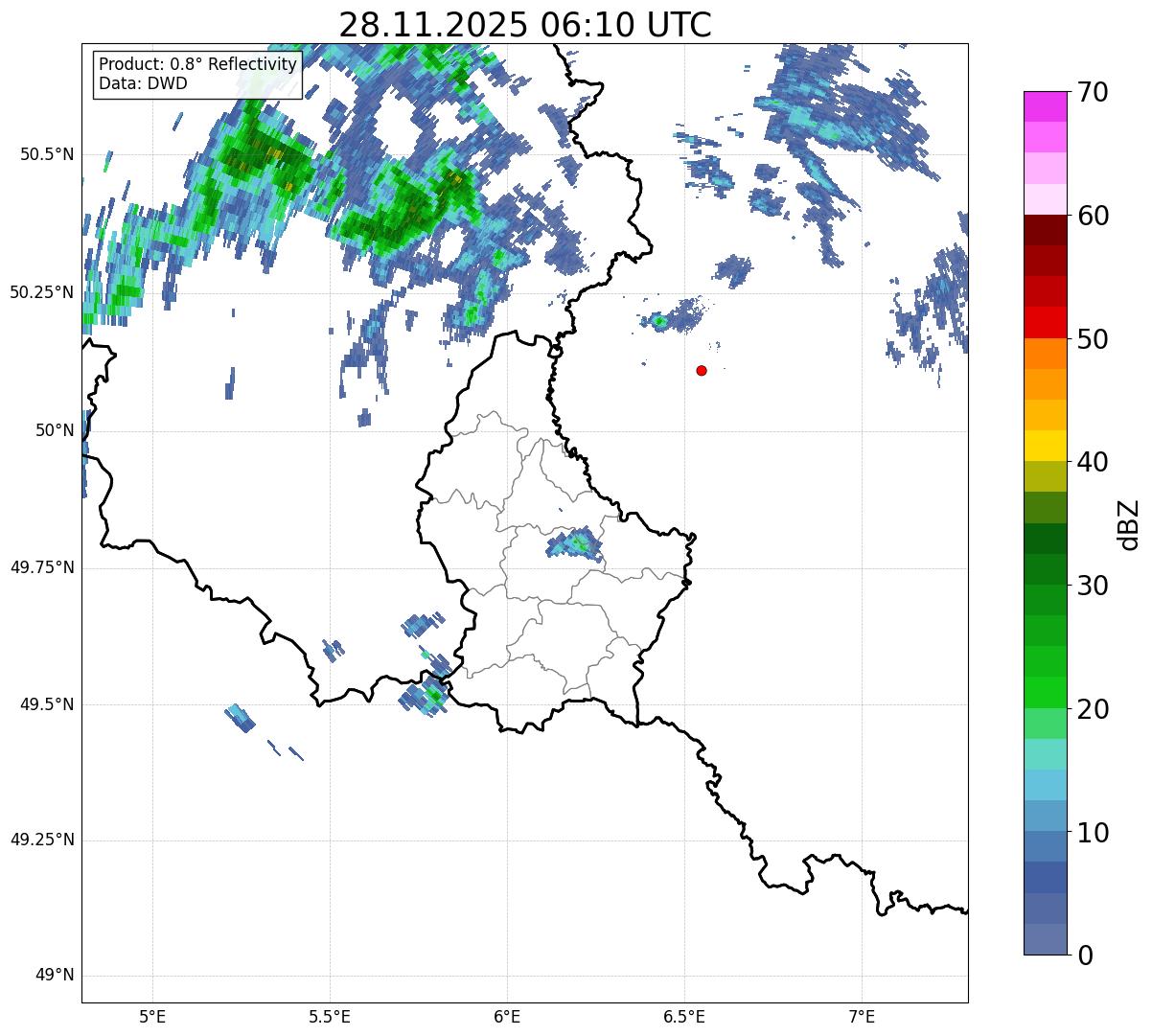Click the 'Data: DWD' label
This screenshot has height=1036, width=1152.
tap(143, 83)
